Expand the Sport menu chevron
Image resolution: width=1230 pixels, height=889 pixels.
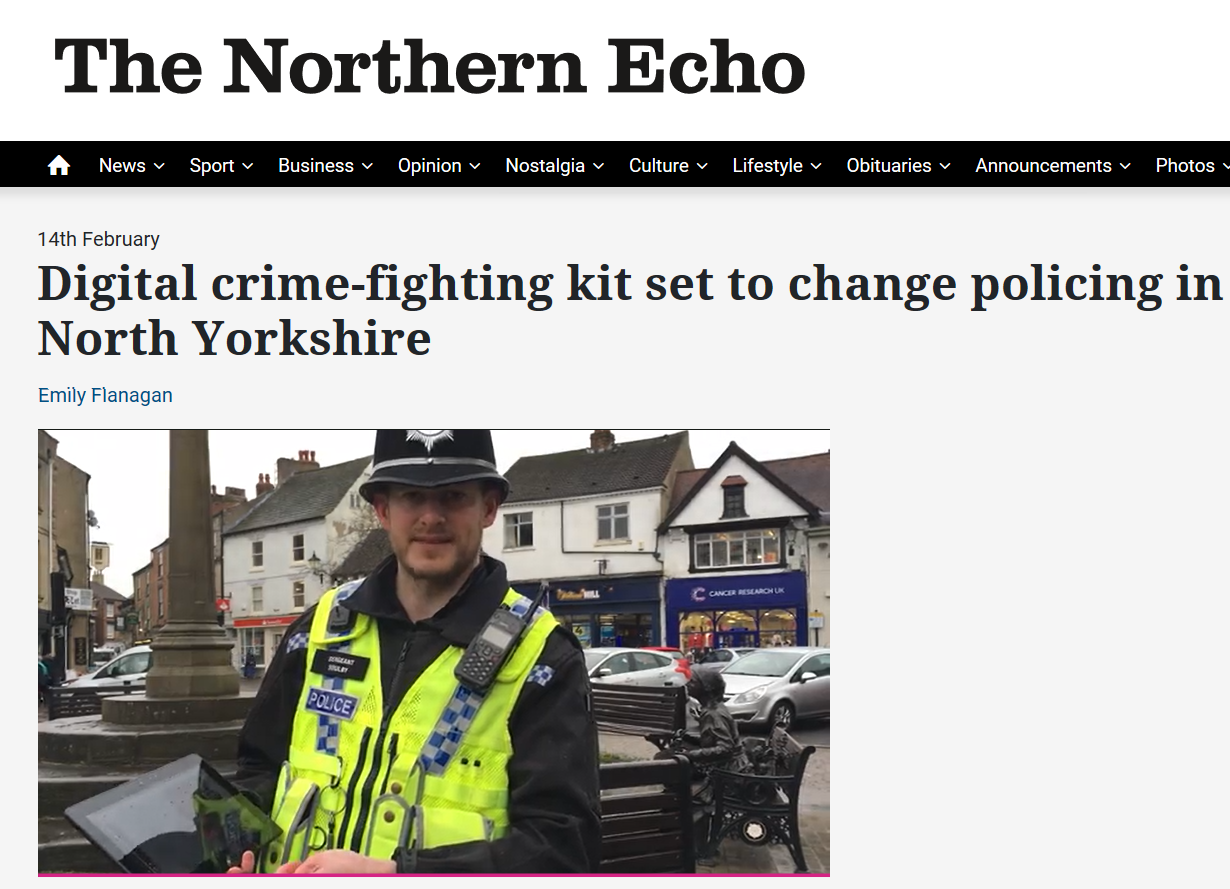pyautogui.click(x=247, y=167)
